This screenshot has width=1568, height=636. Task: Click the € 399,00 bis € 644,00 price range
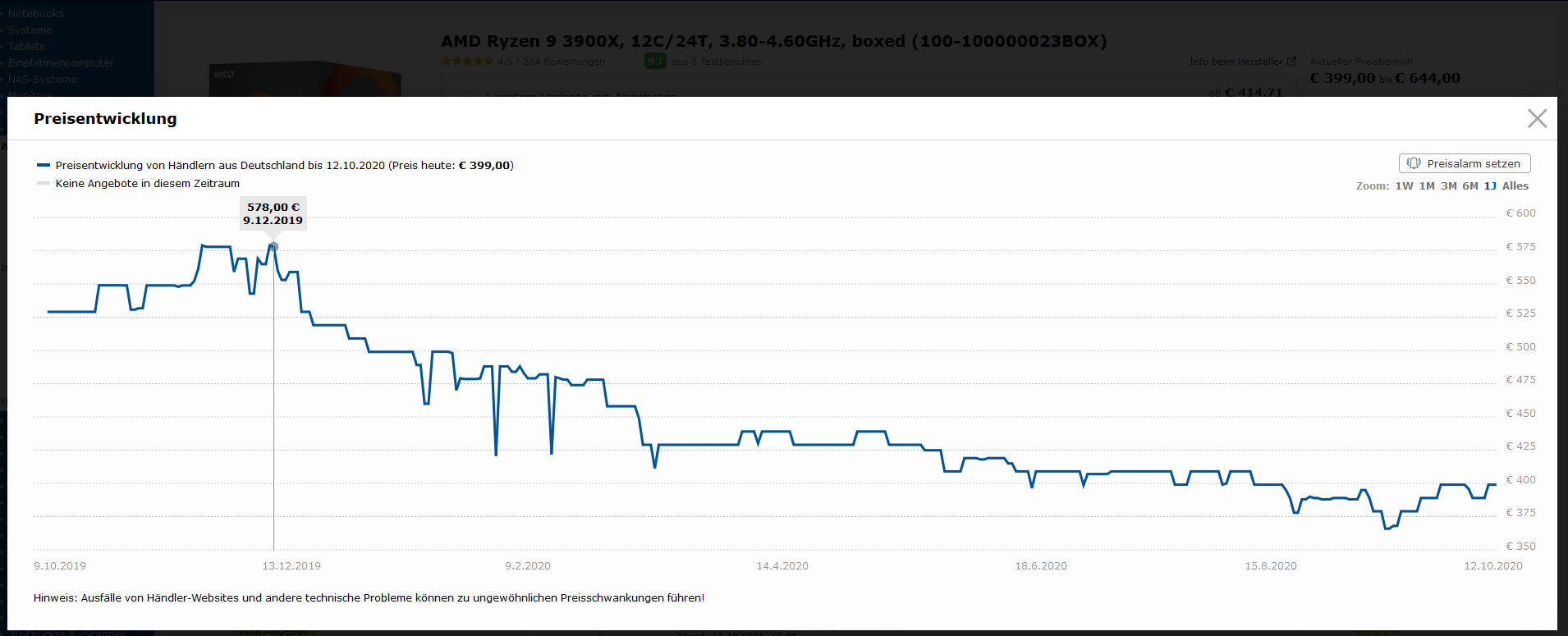[1385, 78]
